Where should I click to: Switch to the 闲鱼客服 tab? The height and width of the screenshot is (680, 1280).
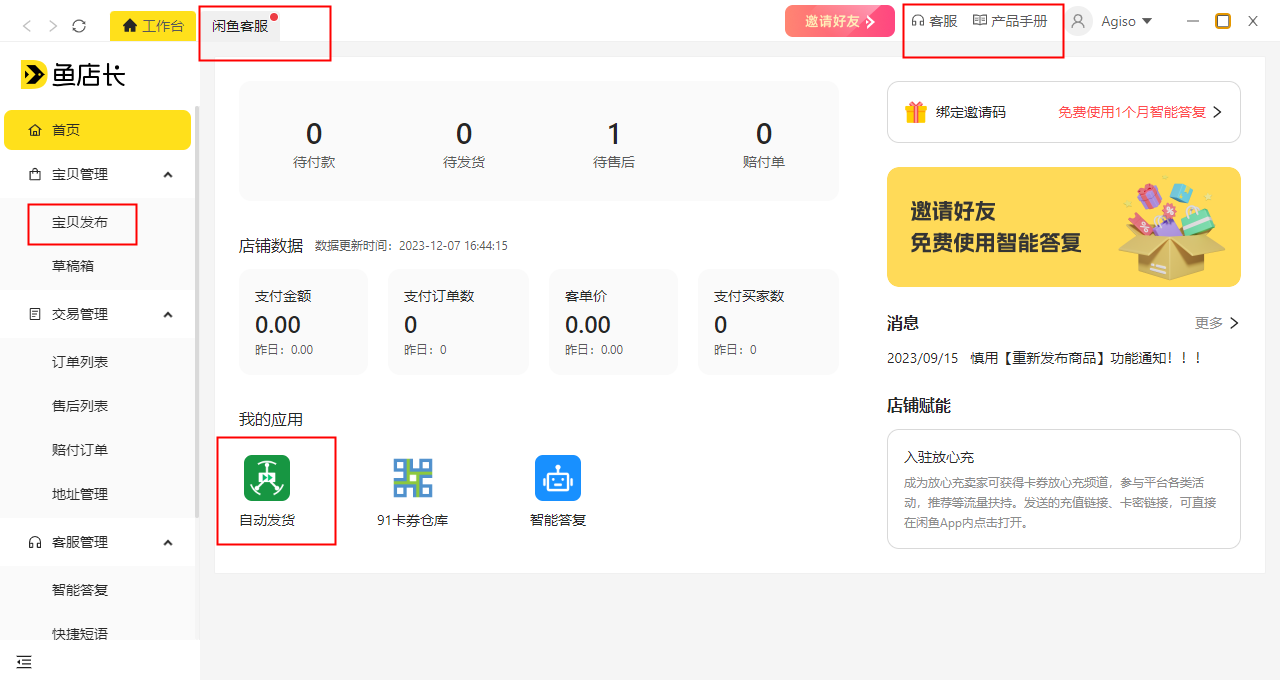click(240, 26)
